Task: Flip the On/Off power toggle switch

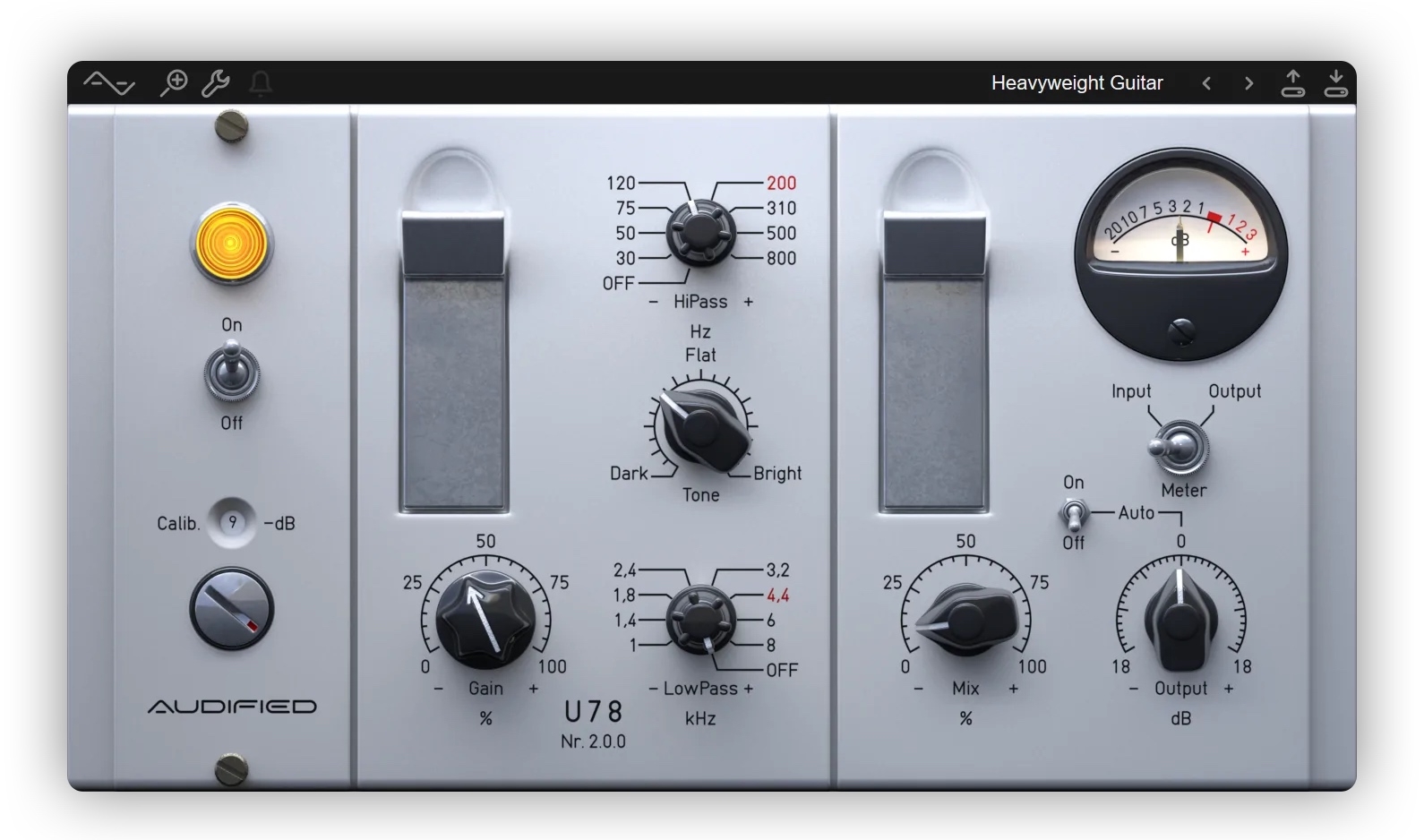Action: (x=232, y=373)
